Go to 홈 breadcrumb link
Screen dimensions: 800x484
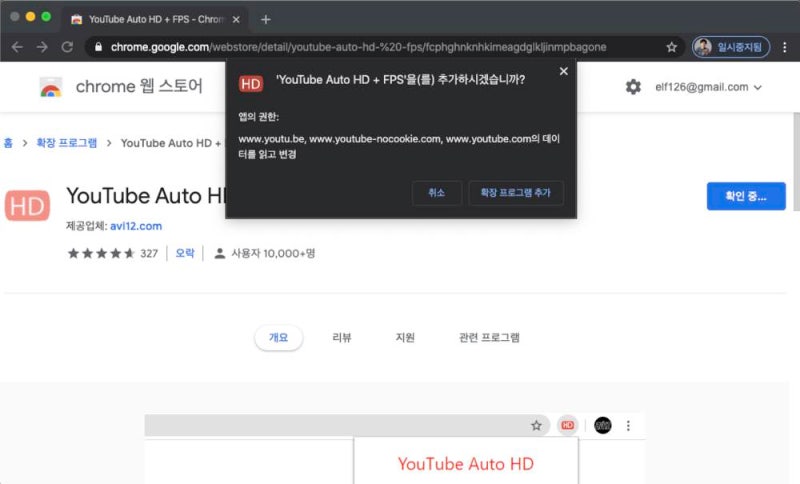tap(8, 143)
